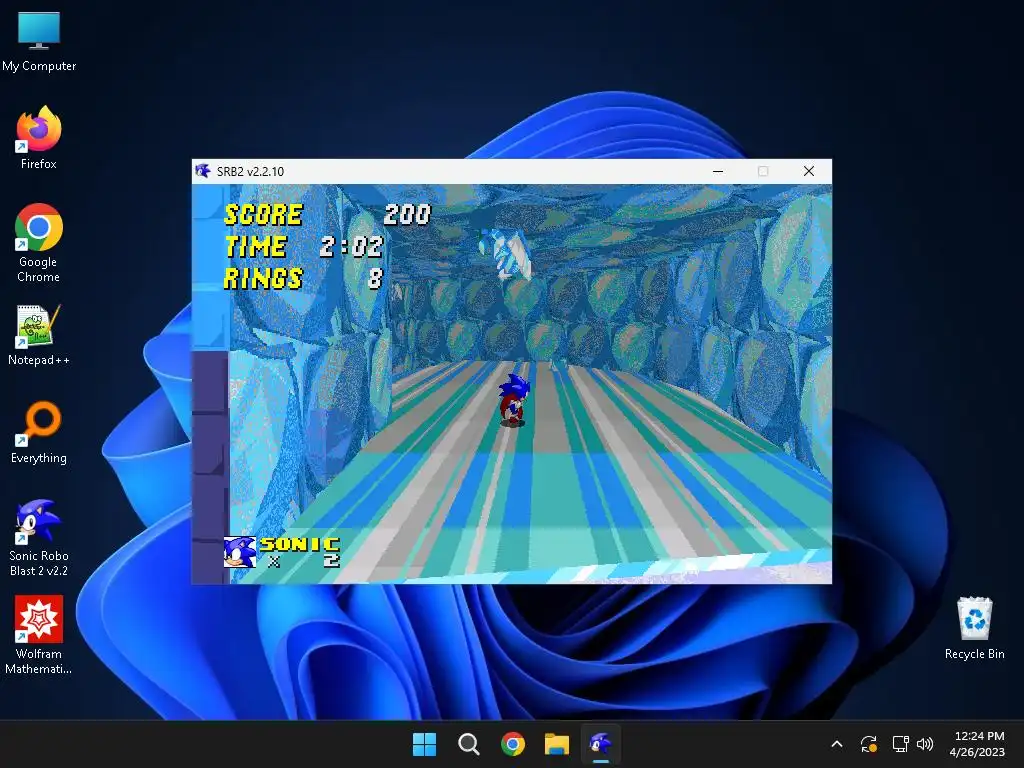
Task: Open Google Chrome desktop shortcut
Action: 39,243
